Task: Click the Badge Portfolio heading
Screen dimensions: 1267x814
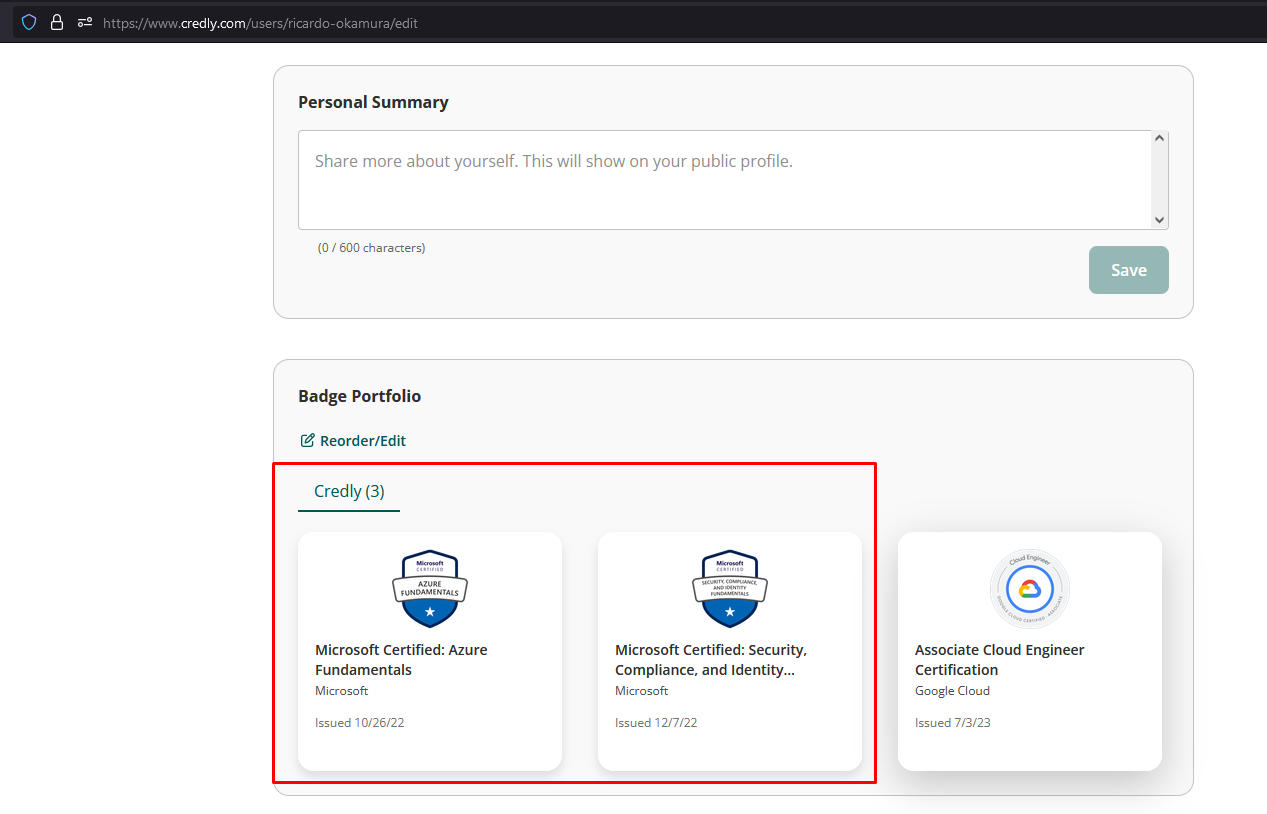Action: (360, 396)
